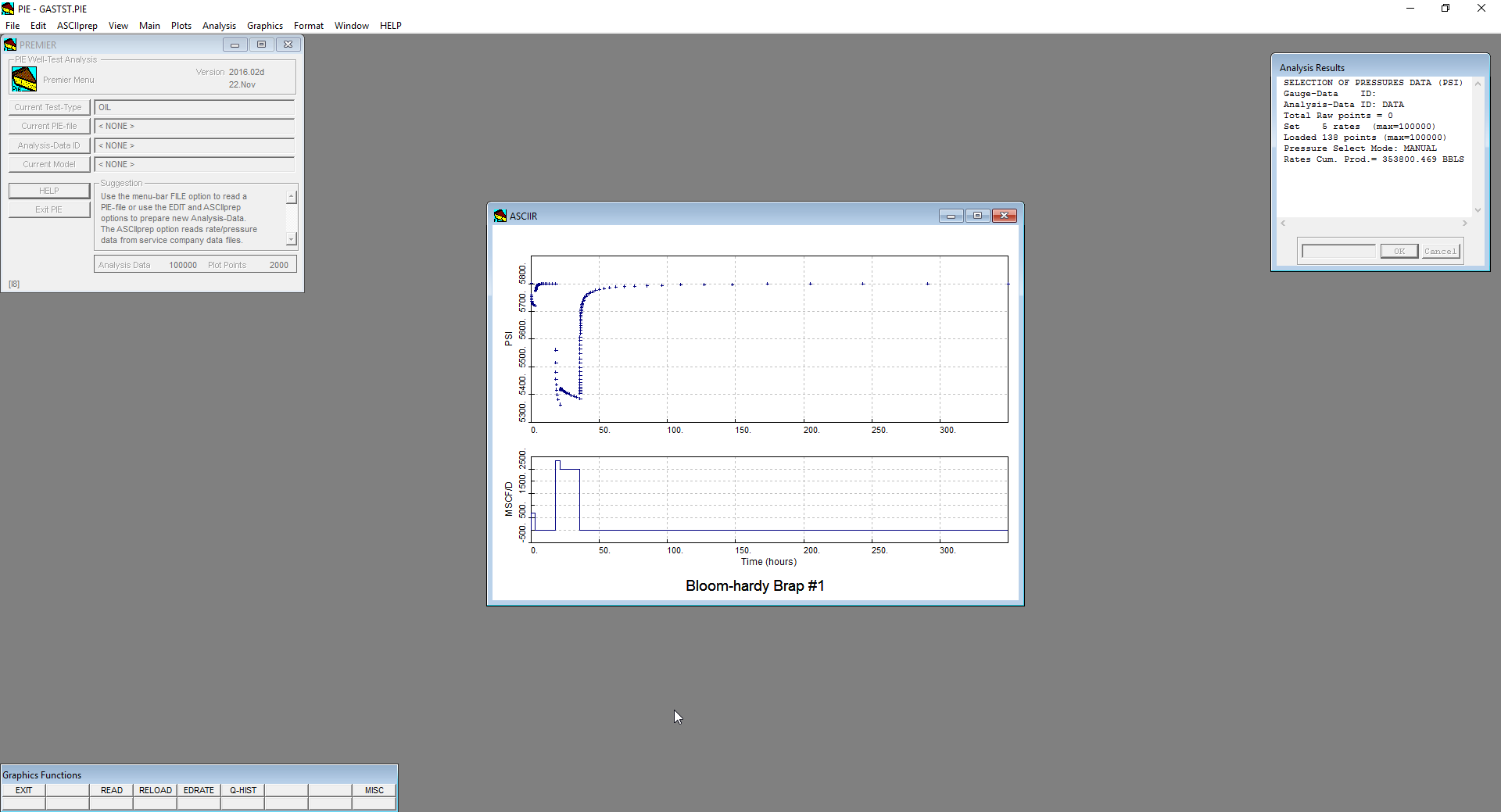Select EDRATE in Graphics Functions
The width and height of the screenshot is (1501, 812).
coord(199,790)
